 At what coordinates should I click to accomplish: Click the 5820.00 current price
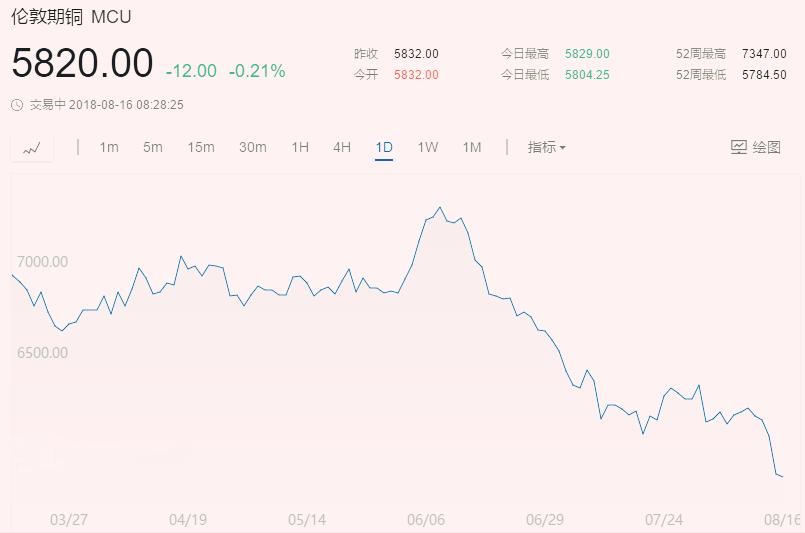(x=82, y=65)
